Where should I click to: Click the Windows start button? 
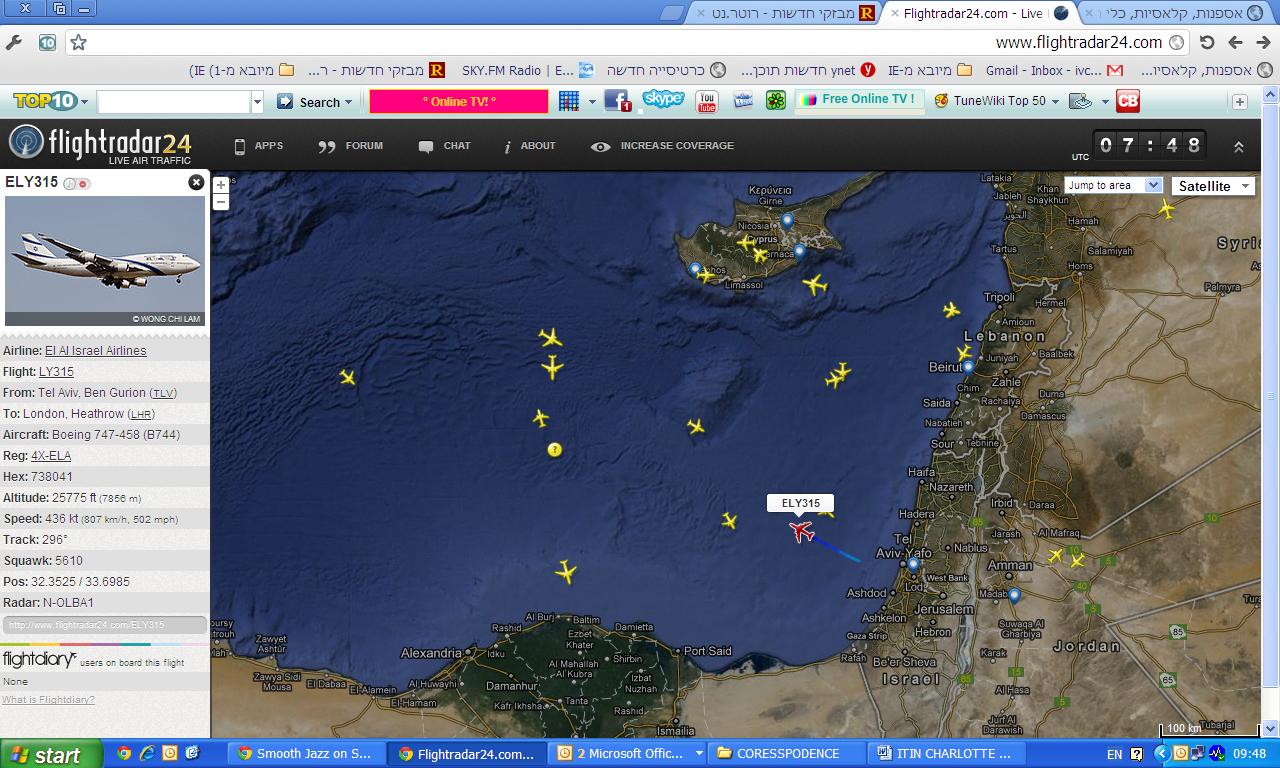[51, 754]
